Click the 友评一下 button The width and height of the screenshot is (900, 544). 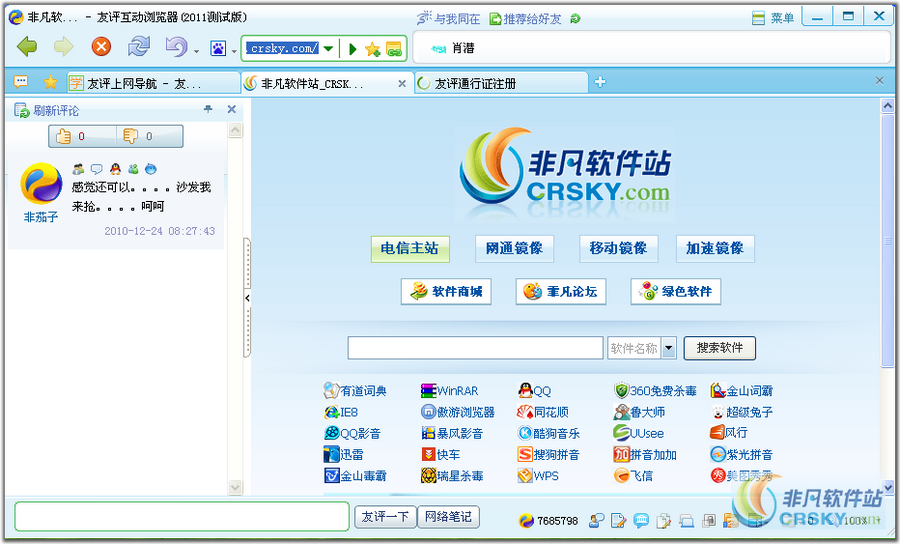[x=385, y=516]
